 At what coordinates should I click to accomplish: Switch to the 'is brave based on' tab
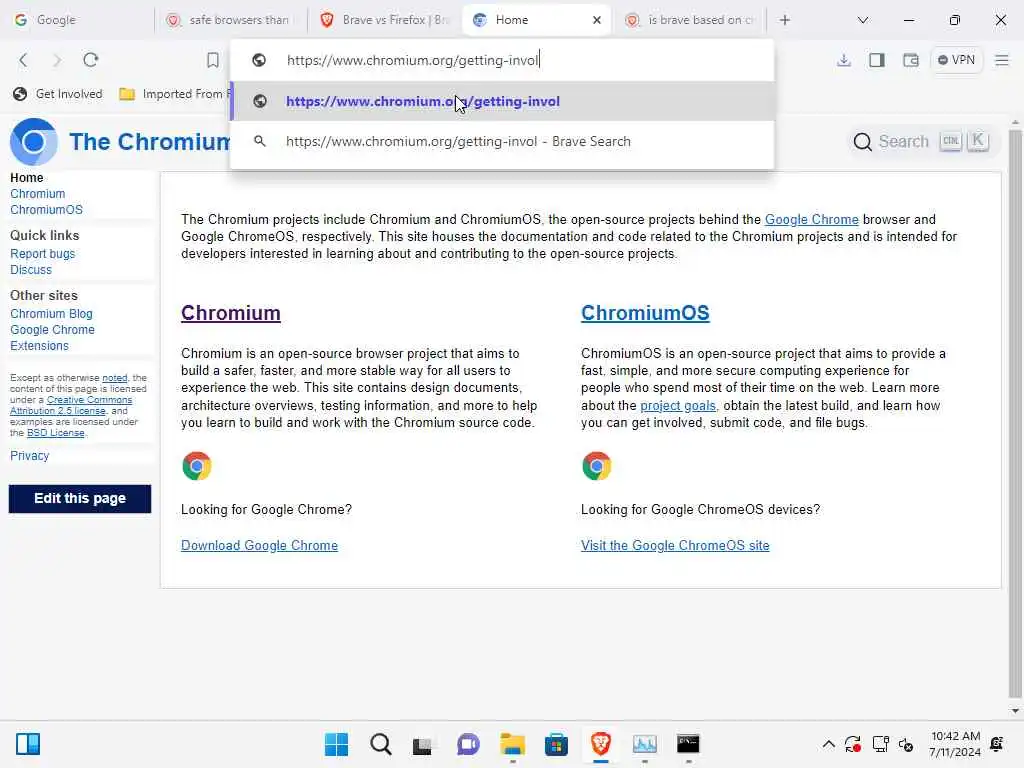690,20
